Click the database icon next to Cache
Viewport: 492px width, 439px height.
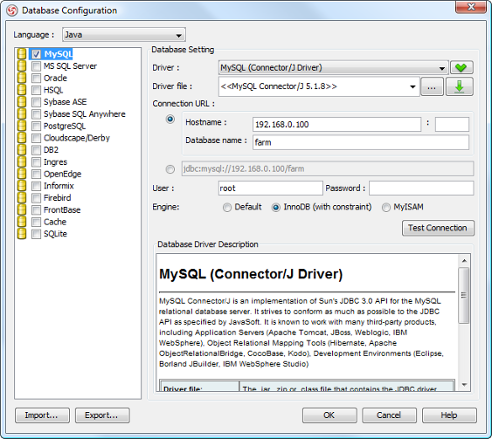tap(22, 222)
